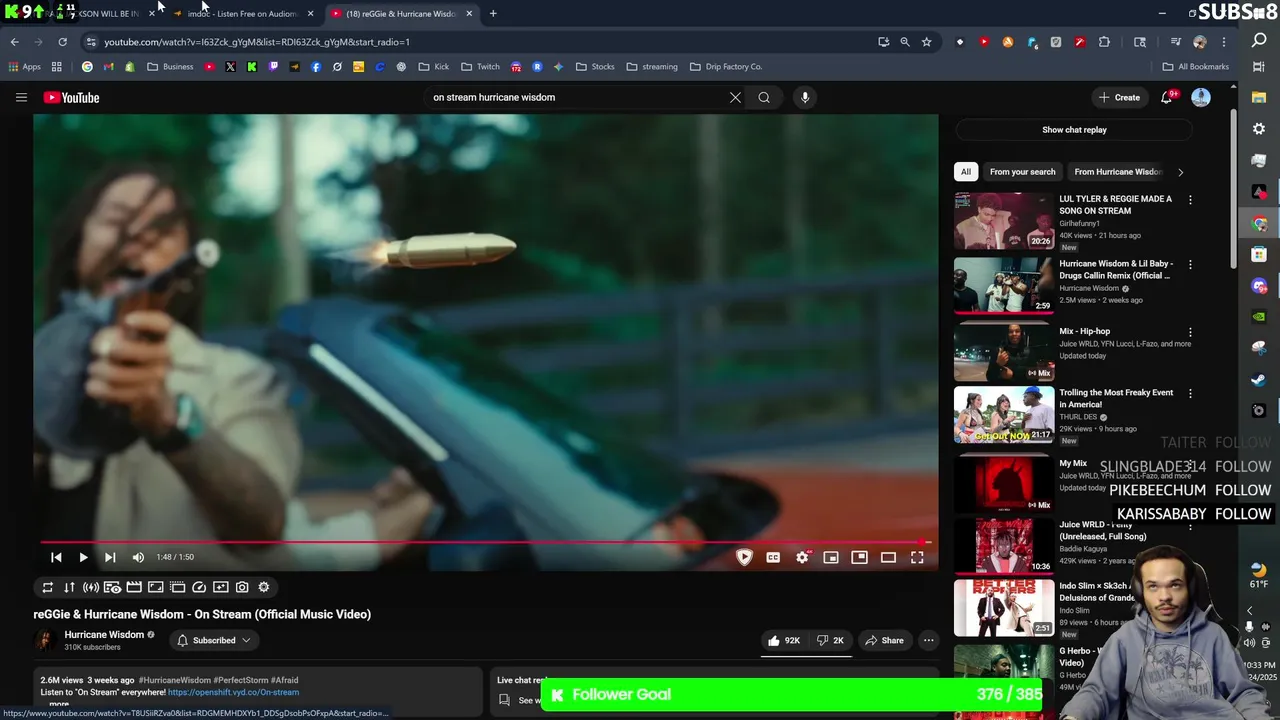
Task: Open the Chrome three-dot menu
Action: pos(1224,42)
